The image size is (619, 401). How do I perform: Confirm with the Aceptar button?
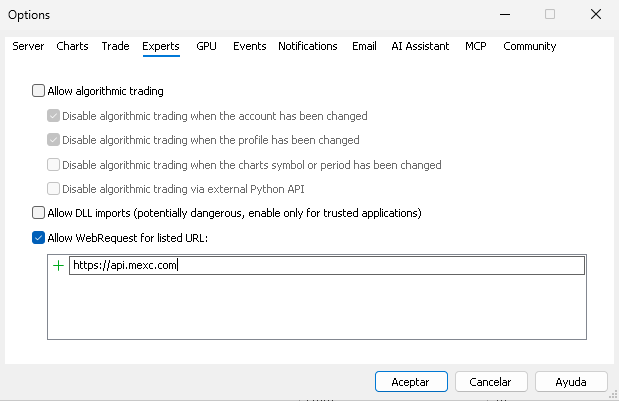(411, 382)
